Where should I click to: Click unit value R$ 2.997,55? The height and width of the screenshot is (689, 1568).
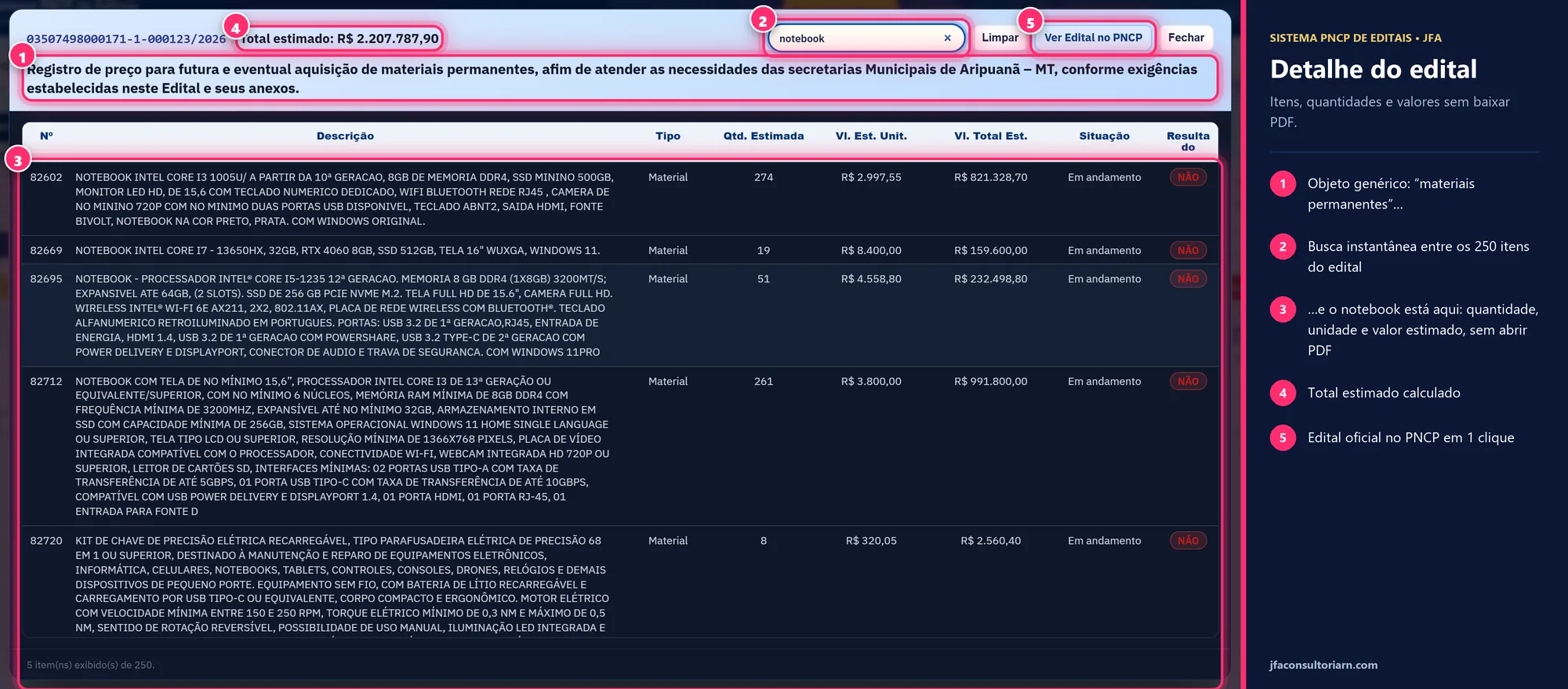871,177
